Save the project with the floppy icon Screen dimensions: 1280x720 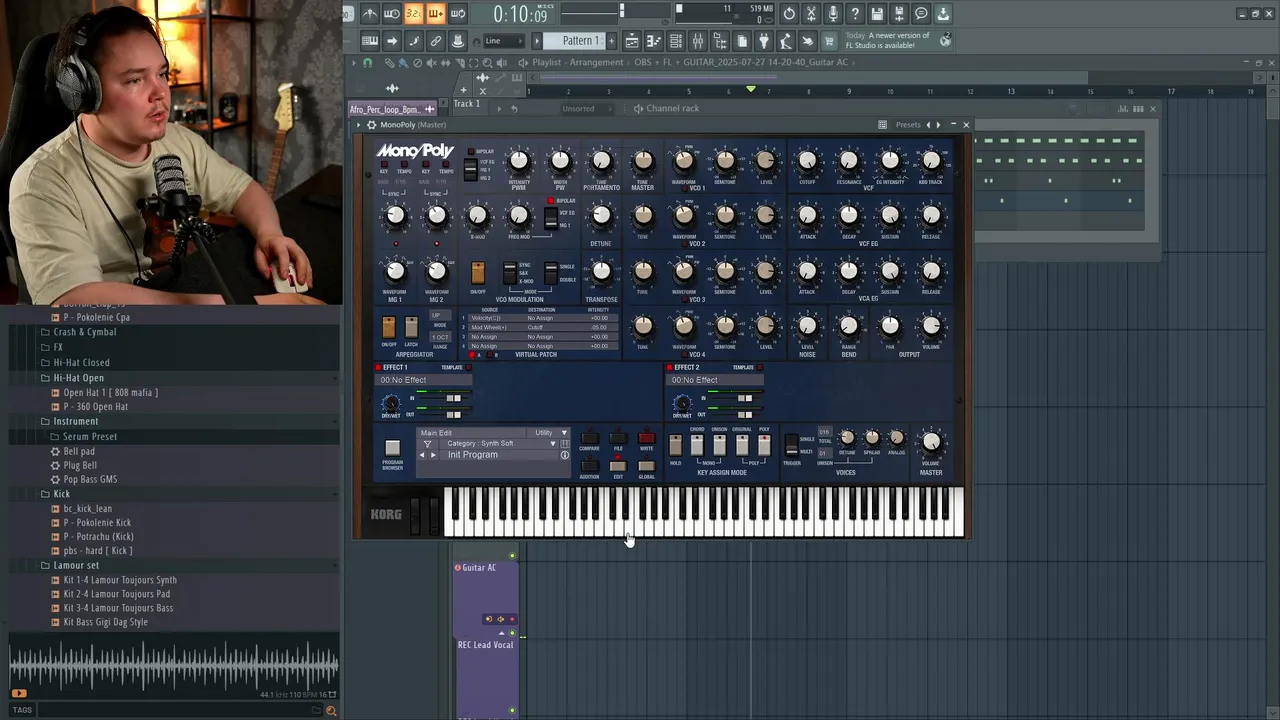[x=876, y=13]
